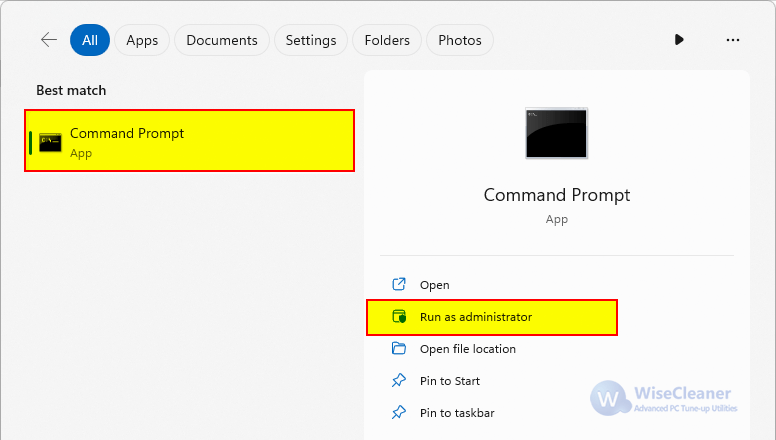Show more filters with play arrow
This screenshot has width=776, height=440.
(679, 40)
